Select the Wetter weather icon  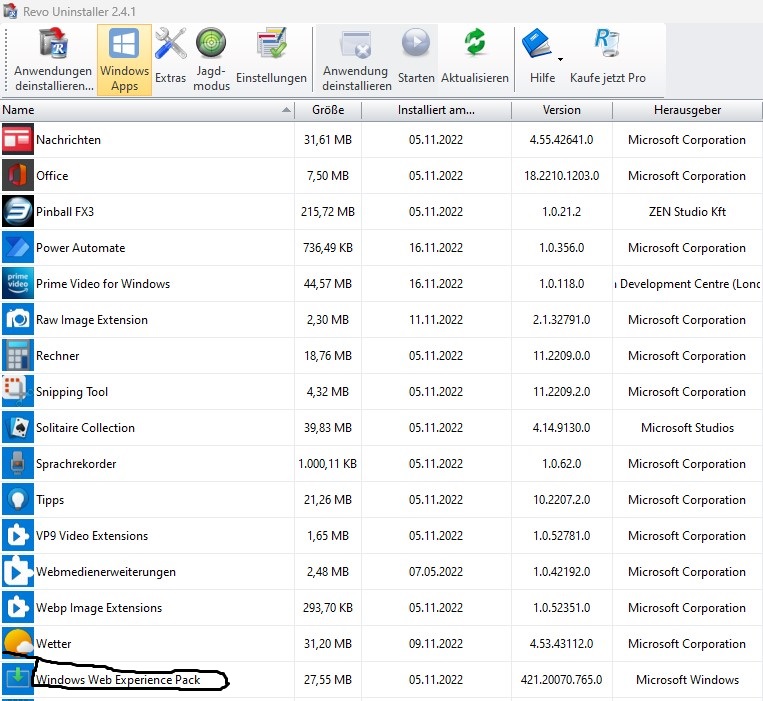click(18, 643)
